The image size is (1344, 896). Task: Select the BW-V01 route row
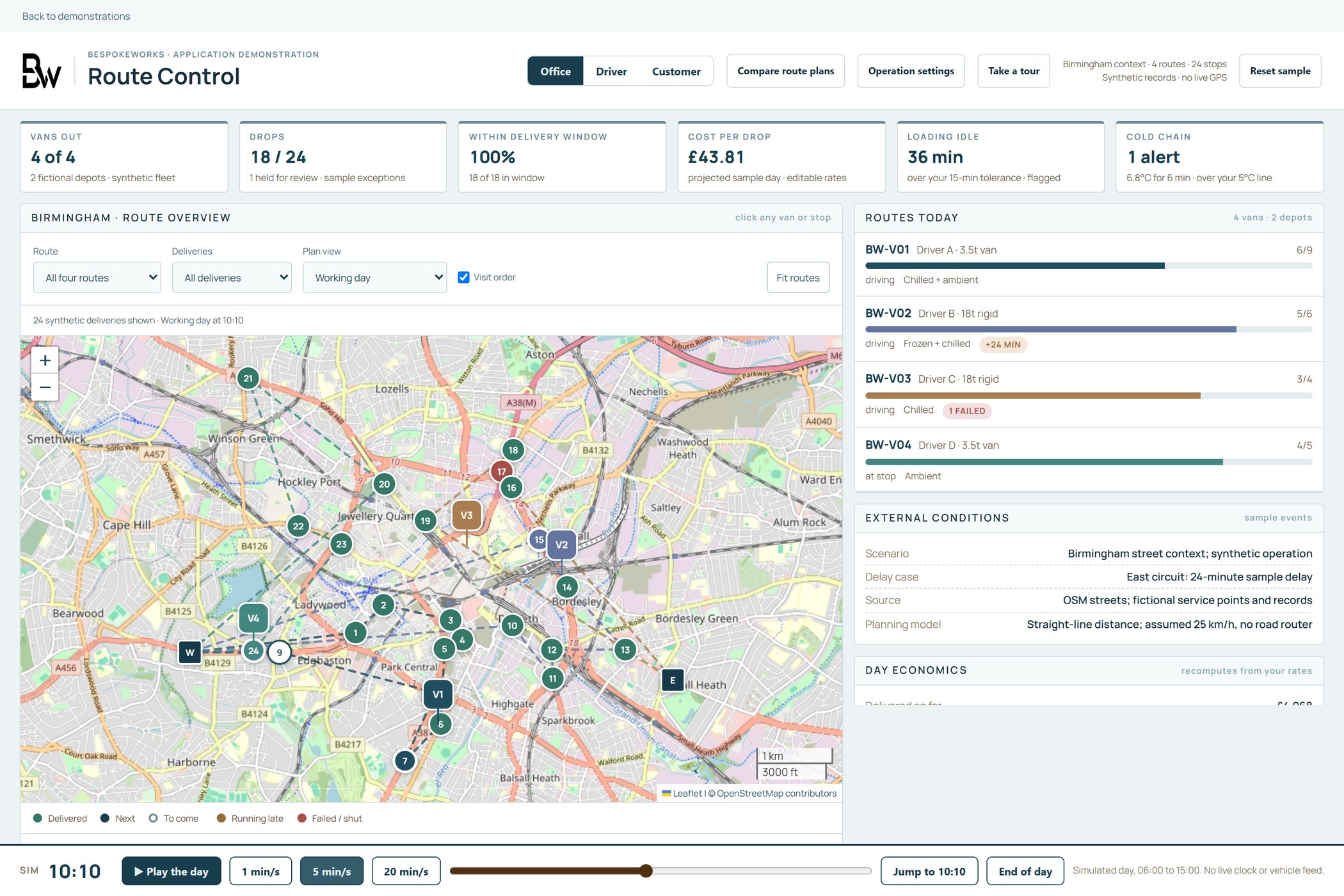pos(1089,264)
